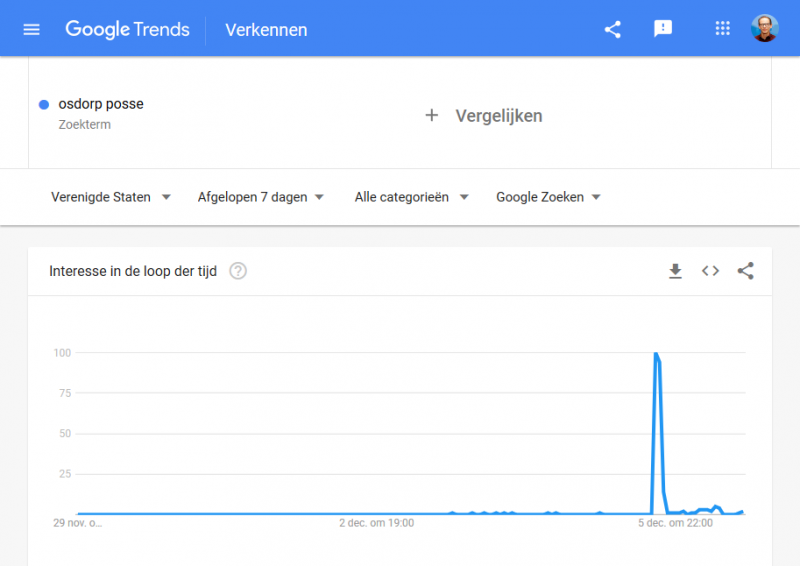Go to Google Trends home logo
The width and height of the screenshot is (800, 566).
127,30
